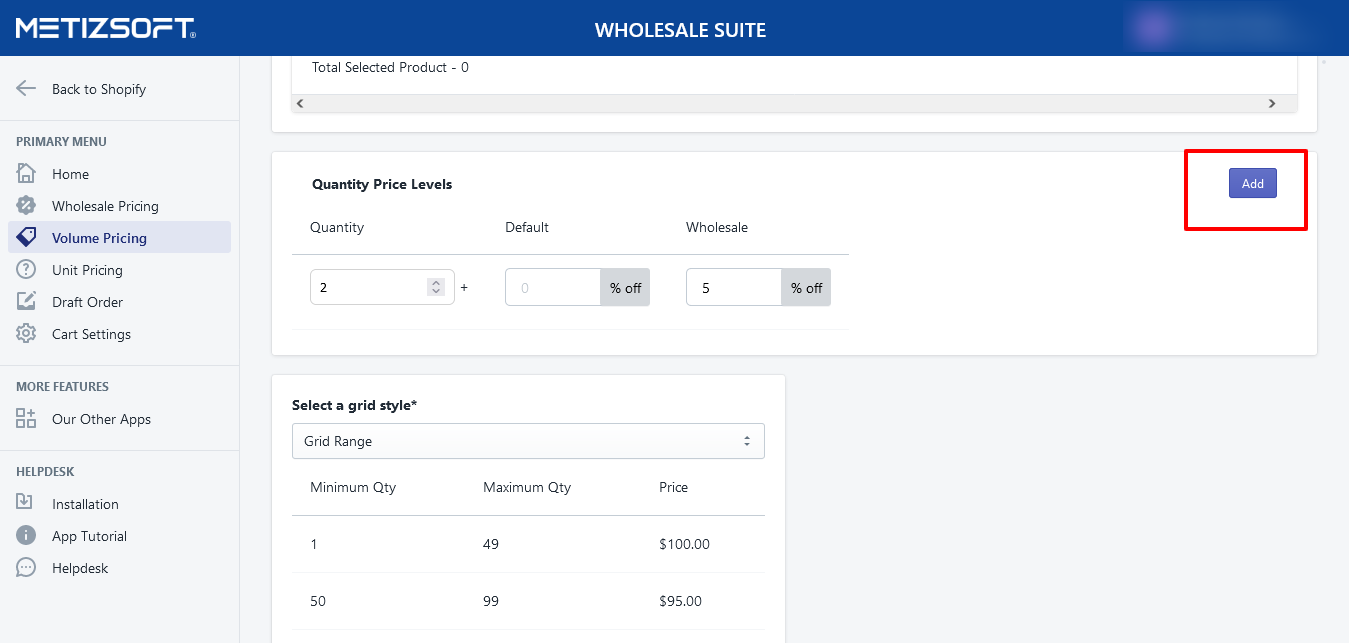Screen dimensions: 1349x643
Task: Click the Draft Order edit icon
Action: click(x=26, y=302)
